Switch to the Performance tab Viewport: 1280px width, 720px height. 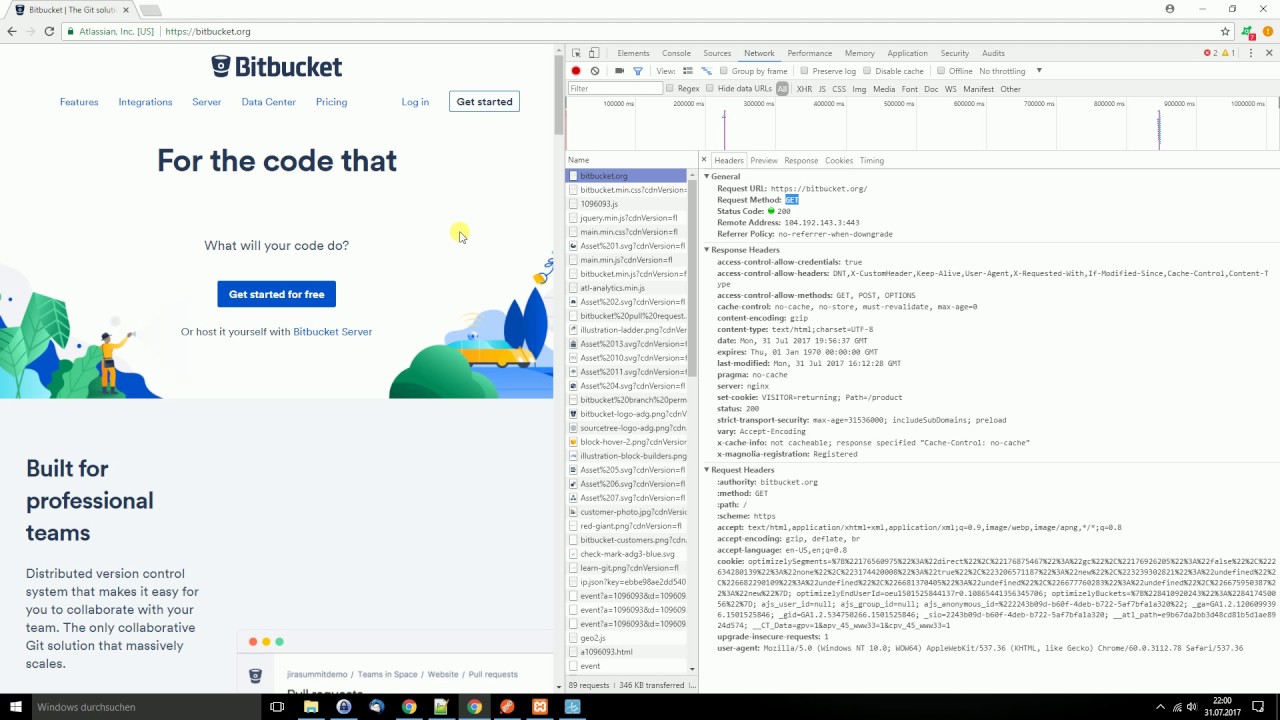pos(809,53)
